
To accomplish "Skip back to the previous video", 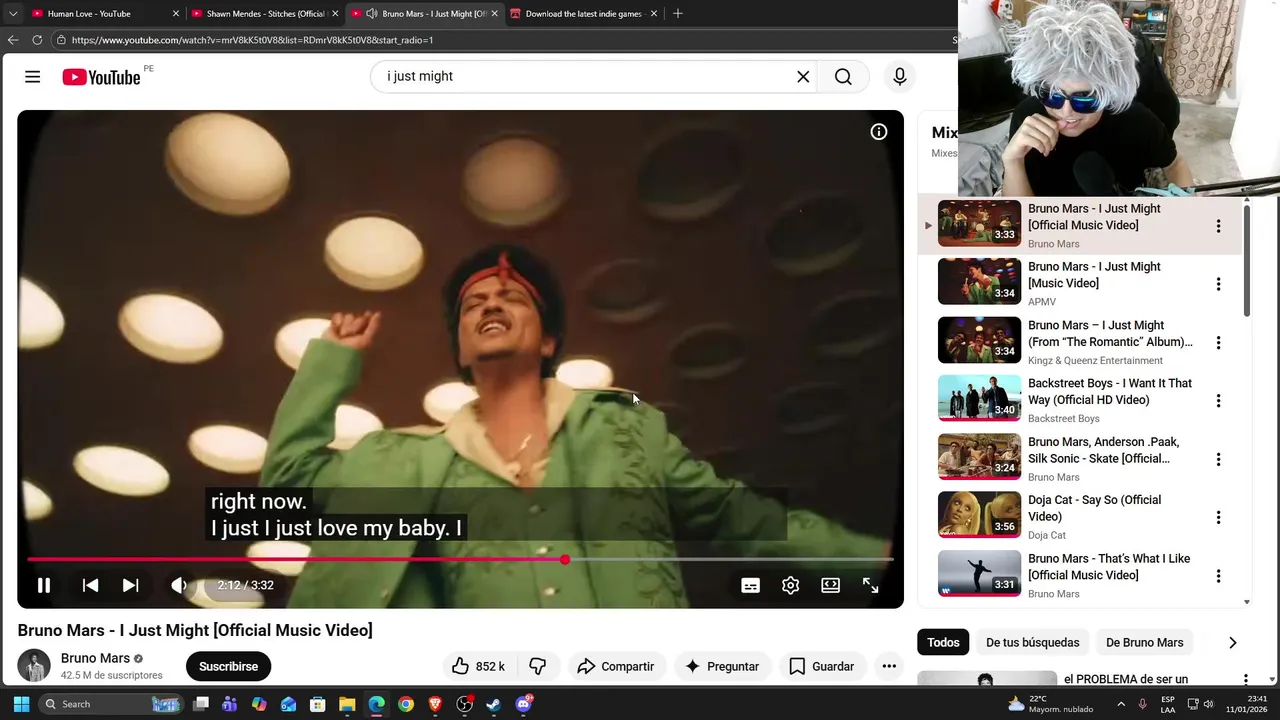I will click(90, 585).
